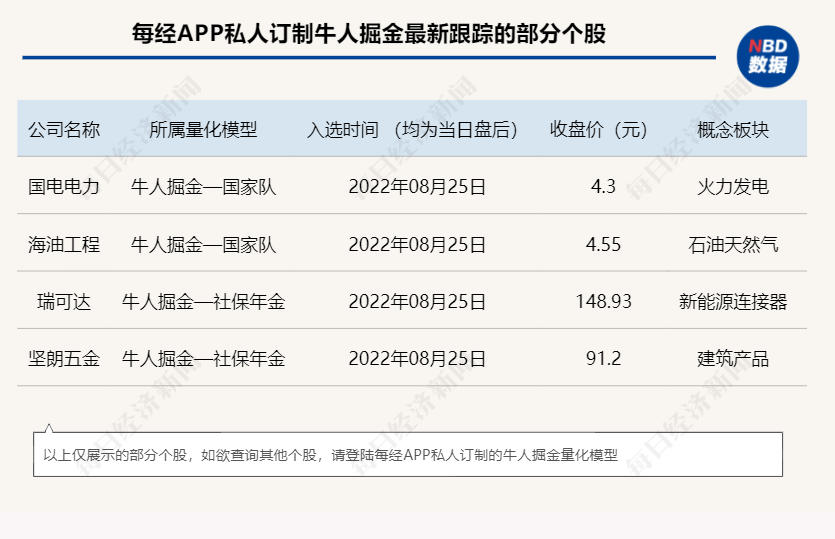Click the 石油天然气 concept cell
Screen dimensions: 835x539
(x=733, y=244)
